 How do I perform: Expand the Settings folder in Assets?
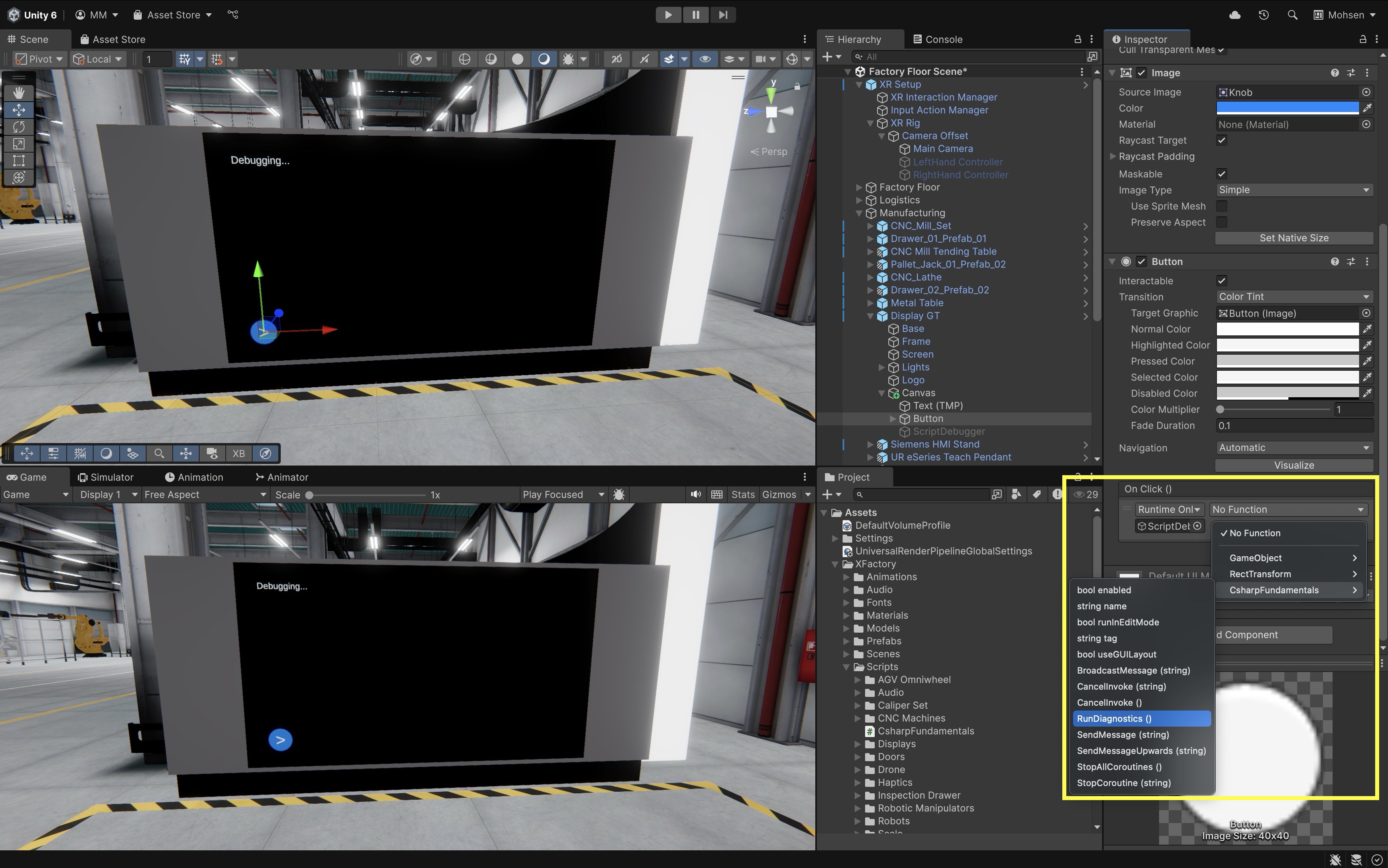point(835,539)
